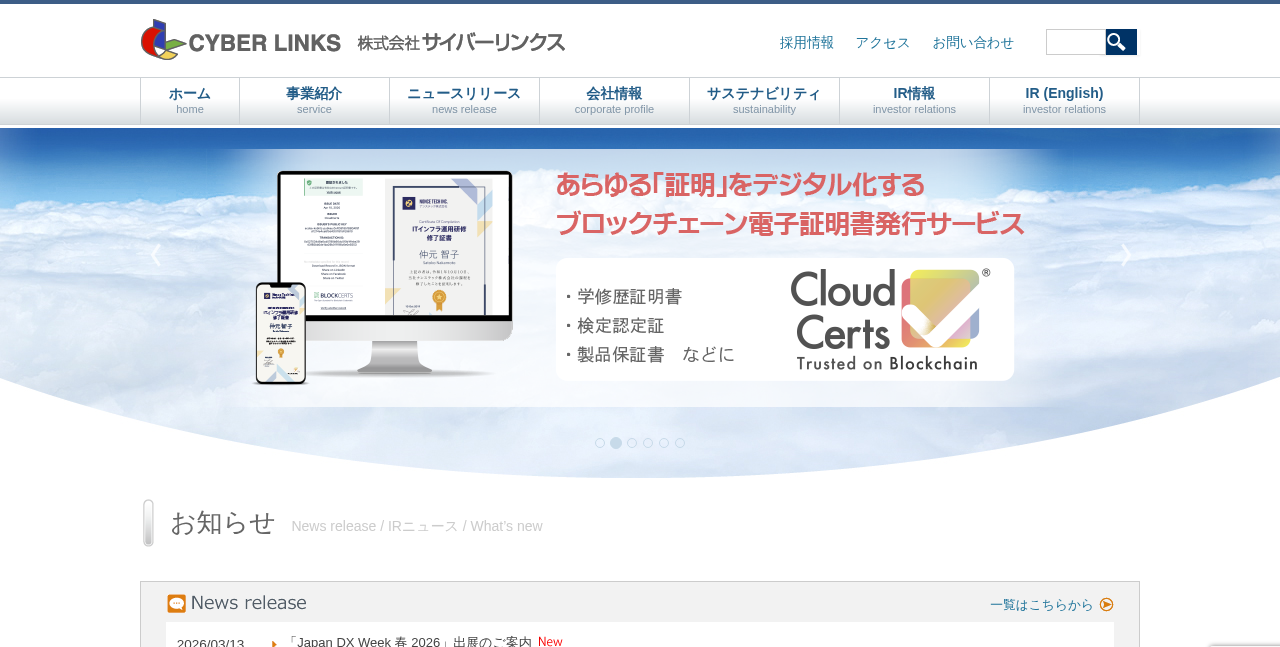Select the sixth carousel dot
The image size is (1280, 647).
tap(680, 443)
